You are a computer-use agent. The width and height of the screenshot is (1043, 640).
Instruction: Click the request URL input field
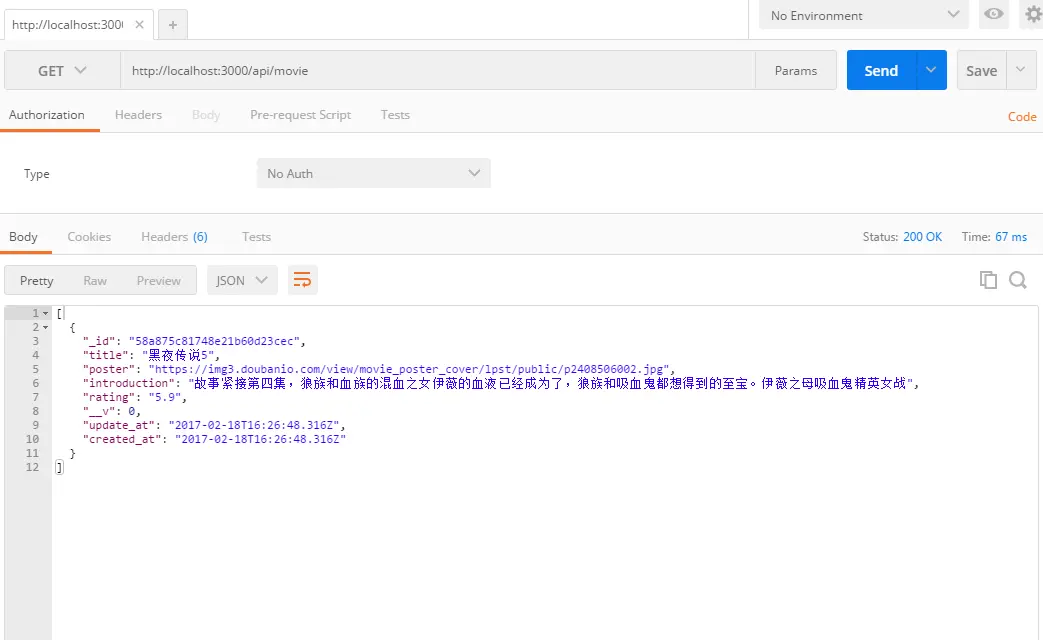click(438, 71)
